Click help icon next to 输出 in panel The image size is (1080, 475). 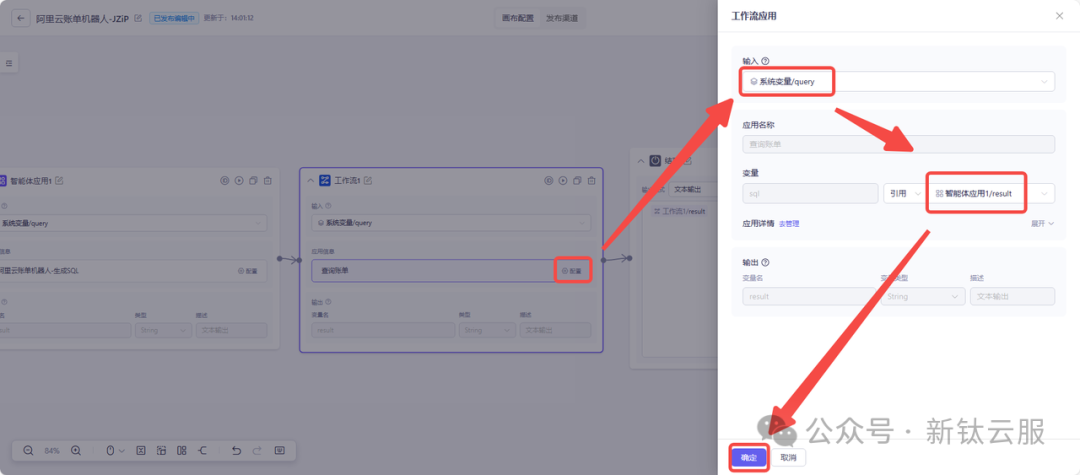tap(765, 262)
